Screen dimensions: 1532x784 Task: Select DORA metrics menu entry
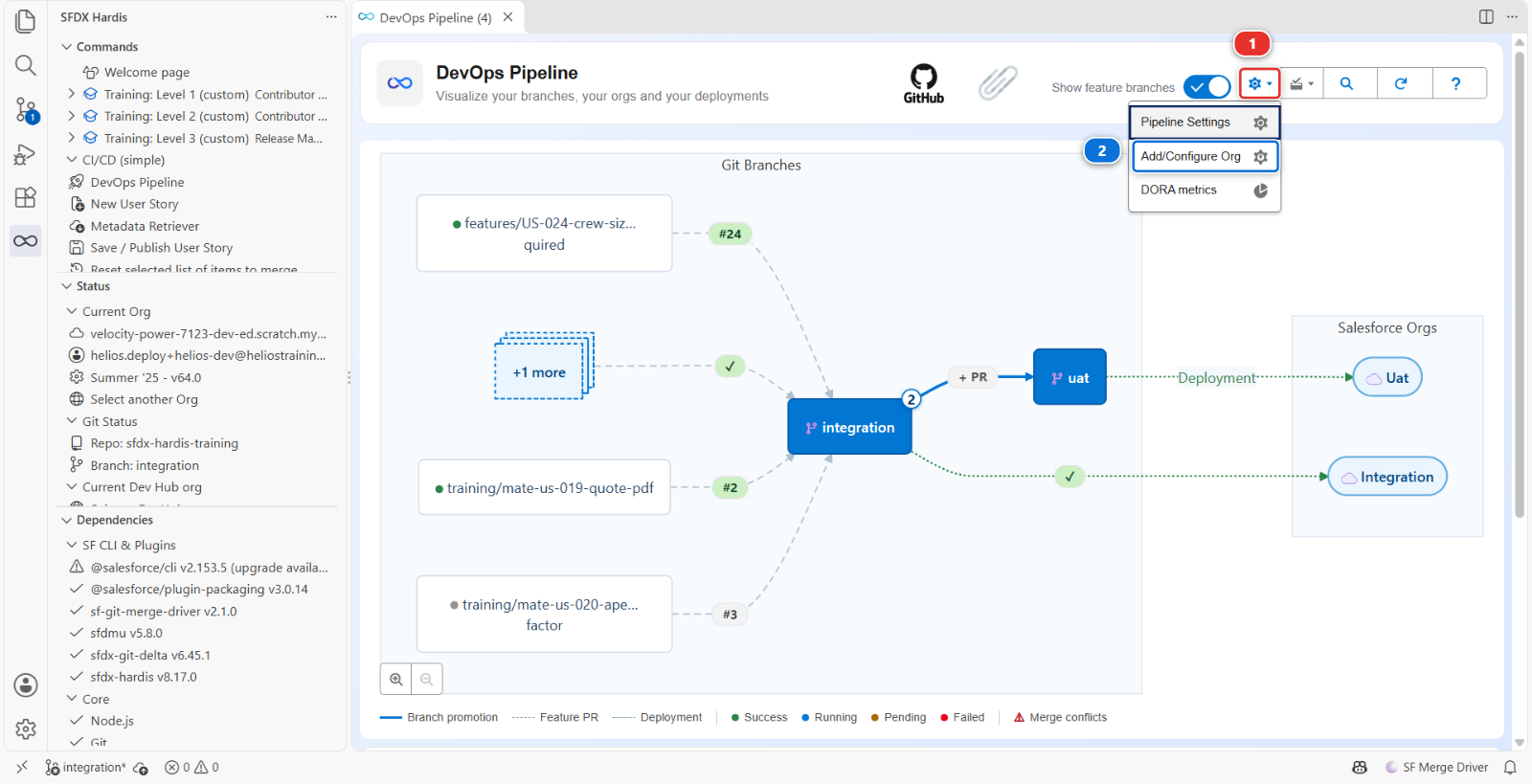pos(1205,190)
